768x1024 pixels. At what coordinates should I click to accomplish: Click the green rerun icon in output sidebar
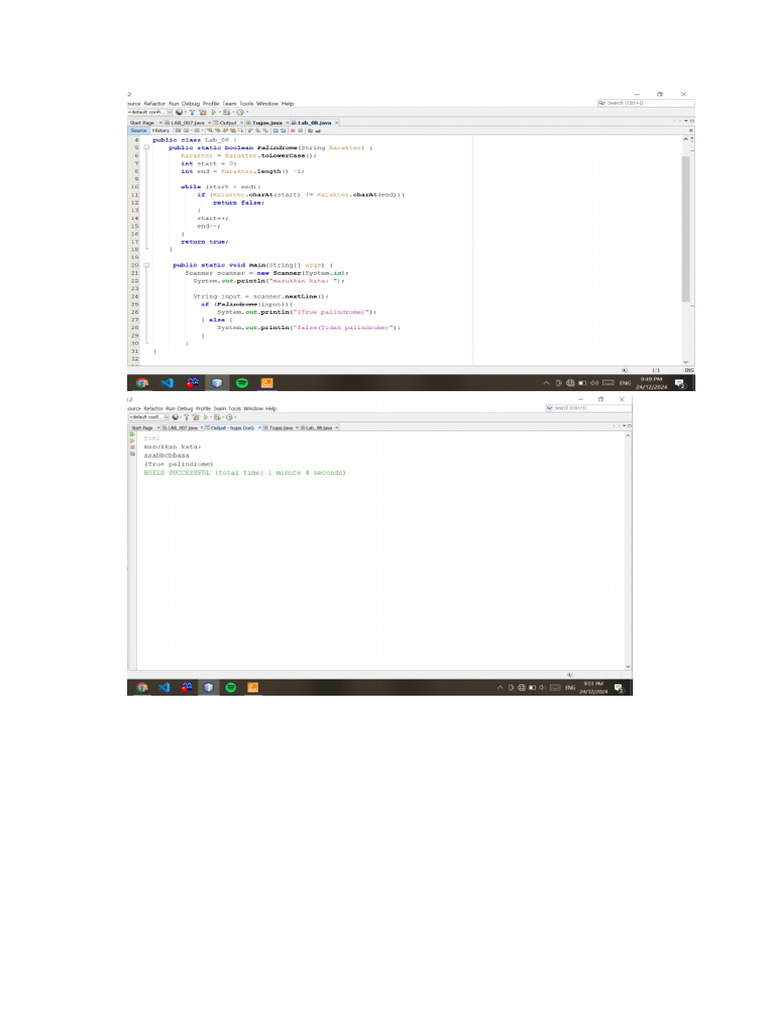tap(131, 435)
